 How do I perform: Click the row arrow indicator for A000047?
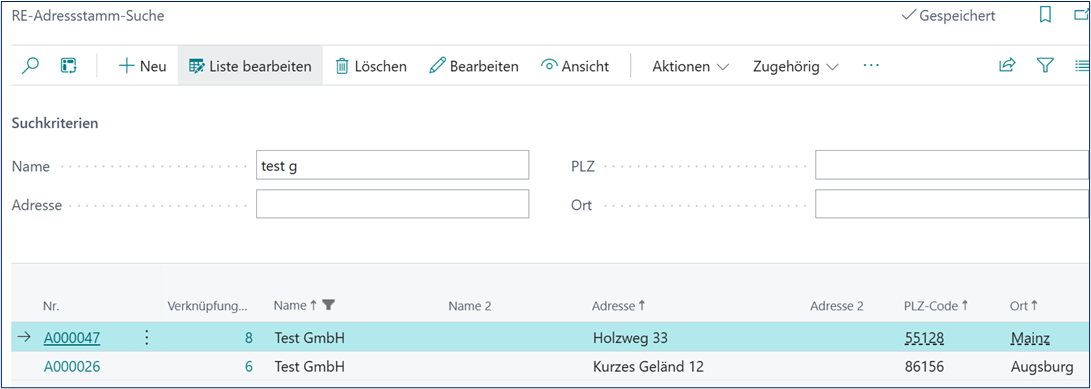[24, 338]
